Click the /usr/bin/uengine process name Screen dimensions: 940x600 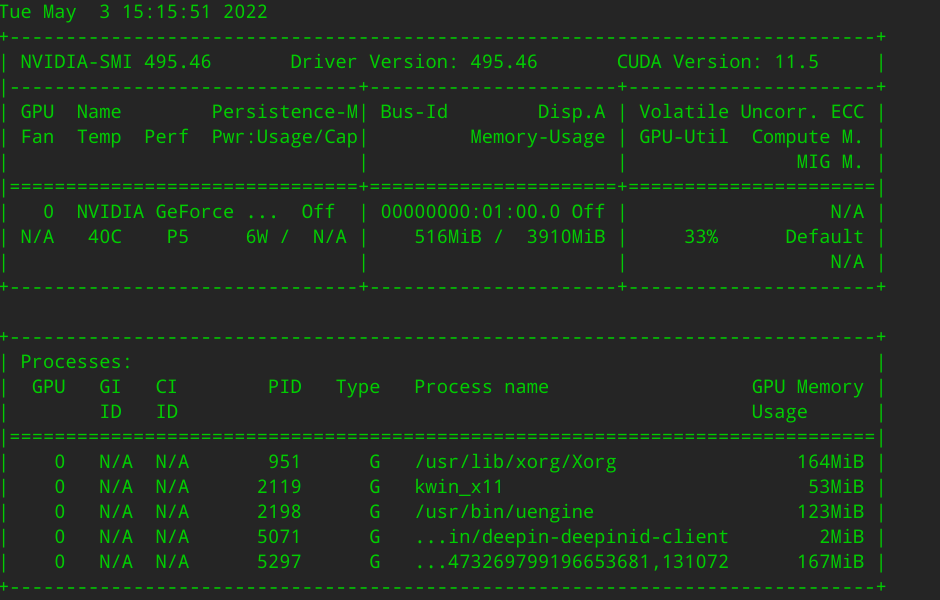(x=504, y=512)
